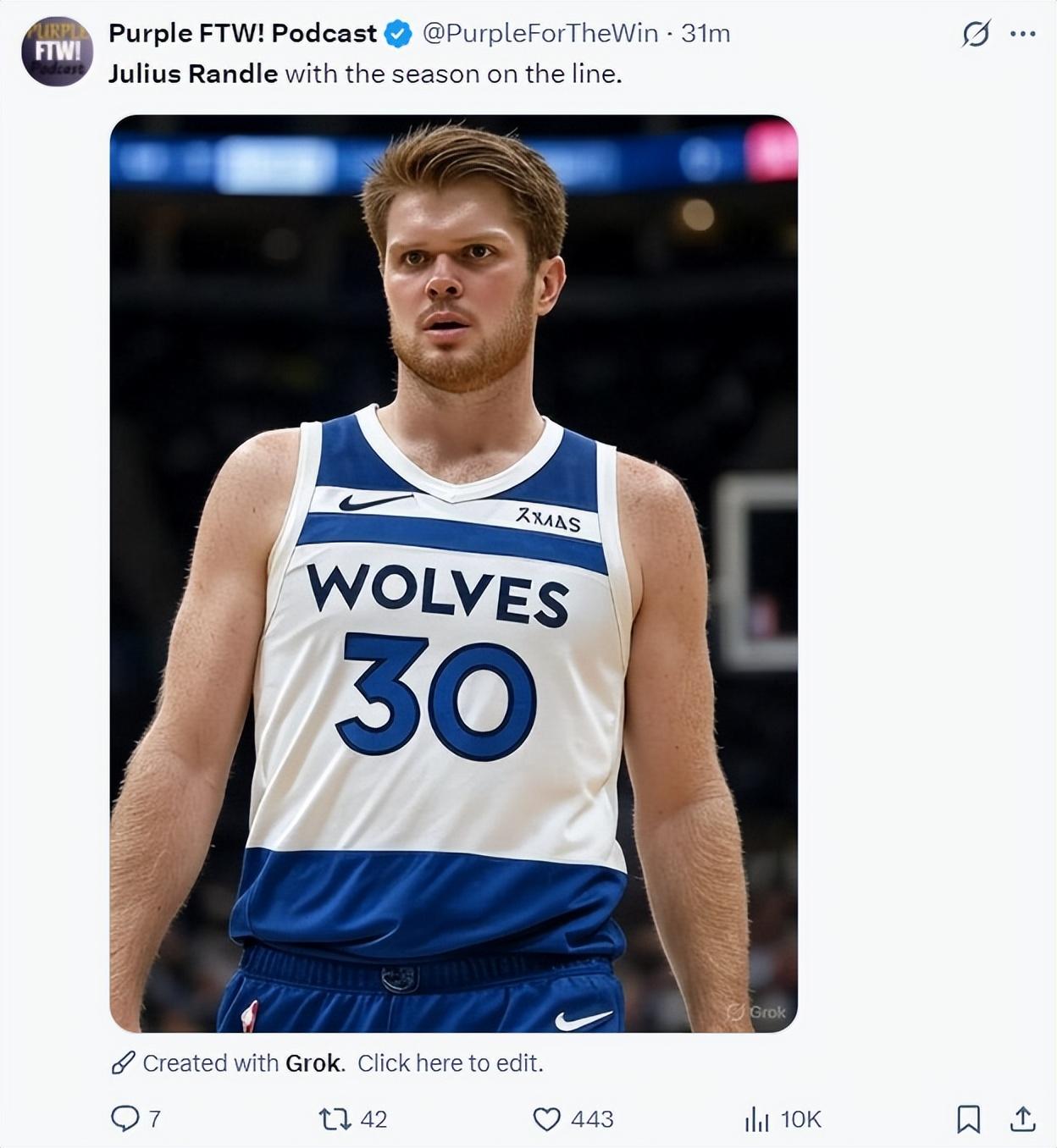The image size is (1057, 1148).
Task: Click the bold Grok link below image
Action: click(x=314, y=1062)
